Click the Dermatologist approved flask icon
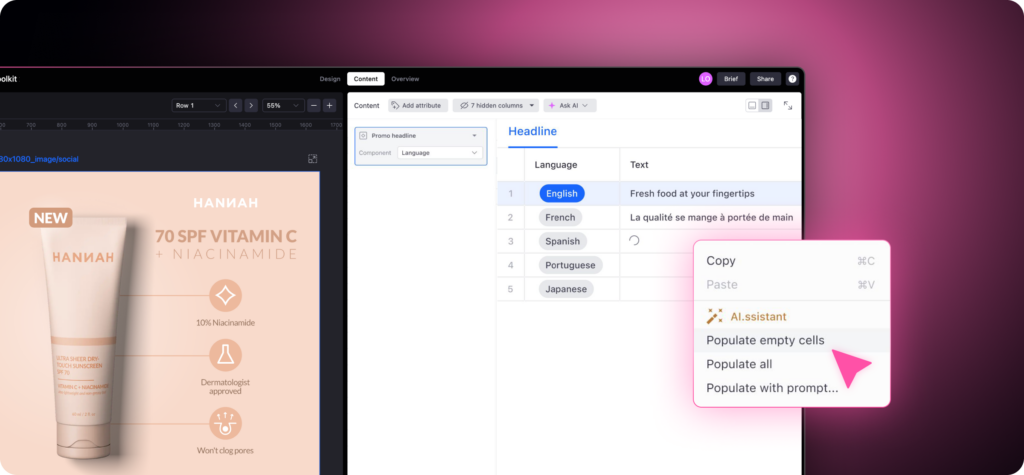 (x=225, y=355)
